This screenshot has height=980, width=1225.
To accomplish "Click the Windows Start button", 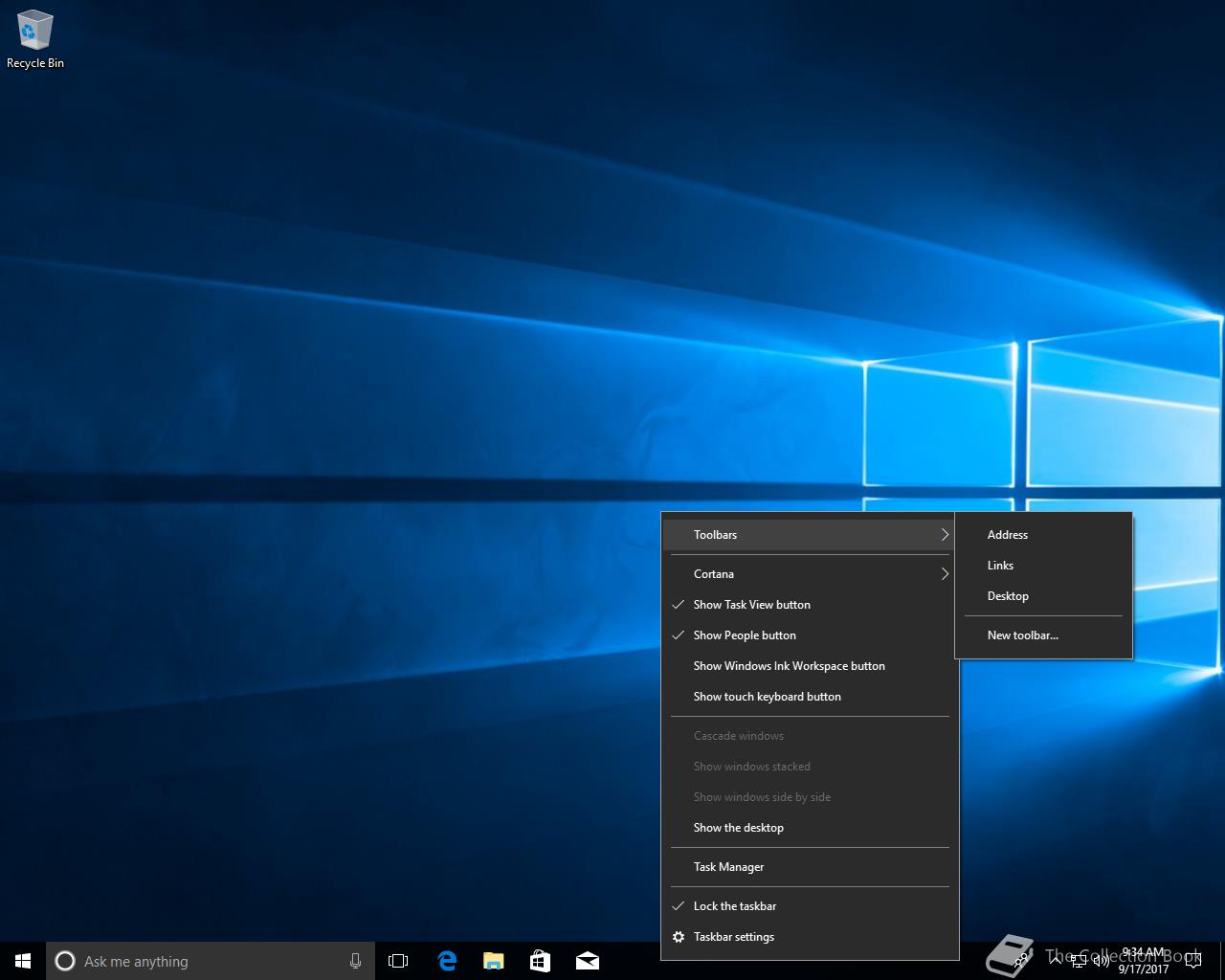I will pyautogui.click(x=23, y=961).
